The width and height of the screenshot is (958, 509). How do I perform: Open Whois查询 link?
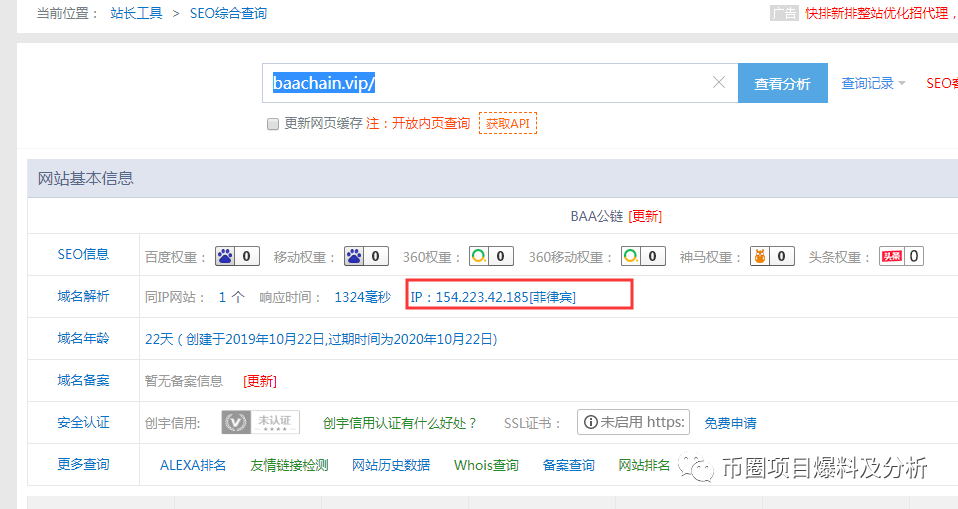486,466
